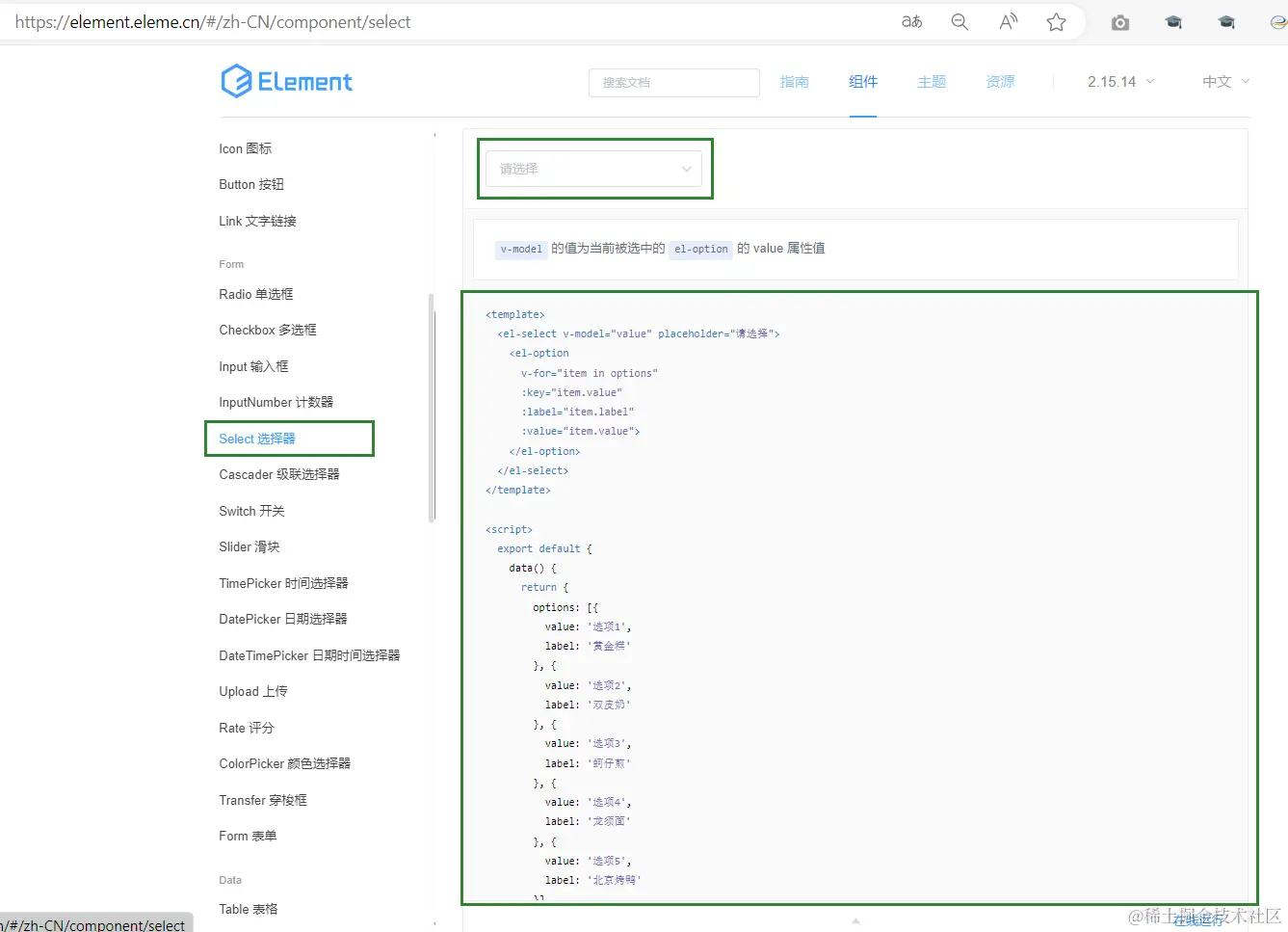Open the Element logo home link

(x=287, y=82)
